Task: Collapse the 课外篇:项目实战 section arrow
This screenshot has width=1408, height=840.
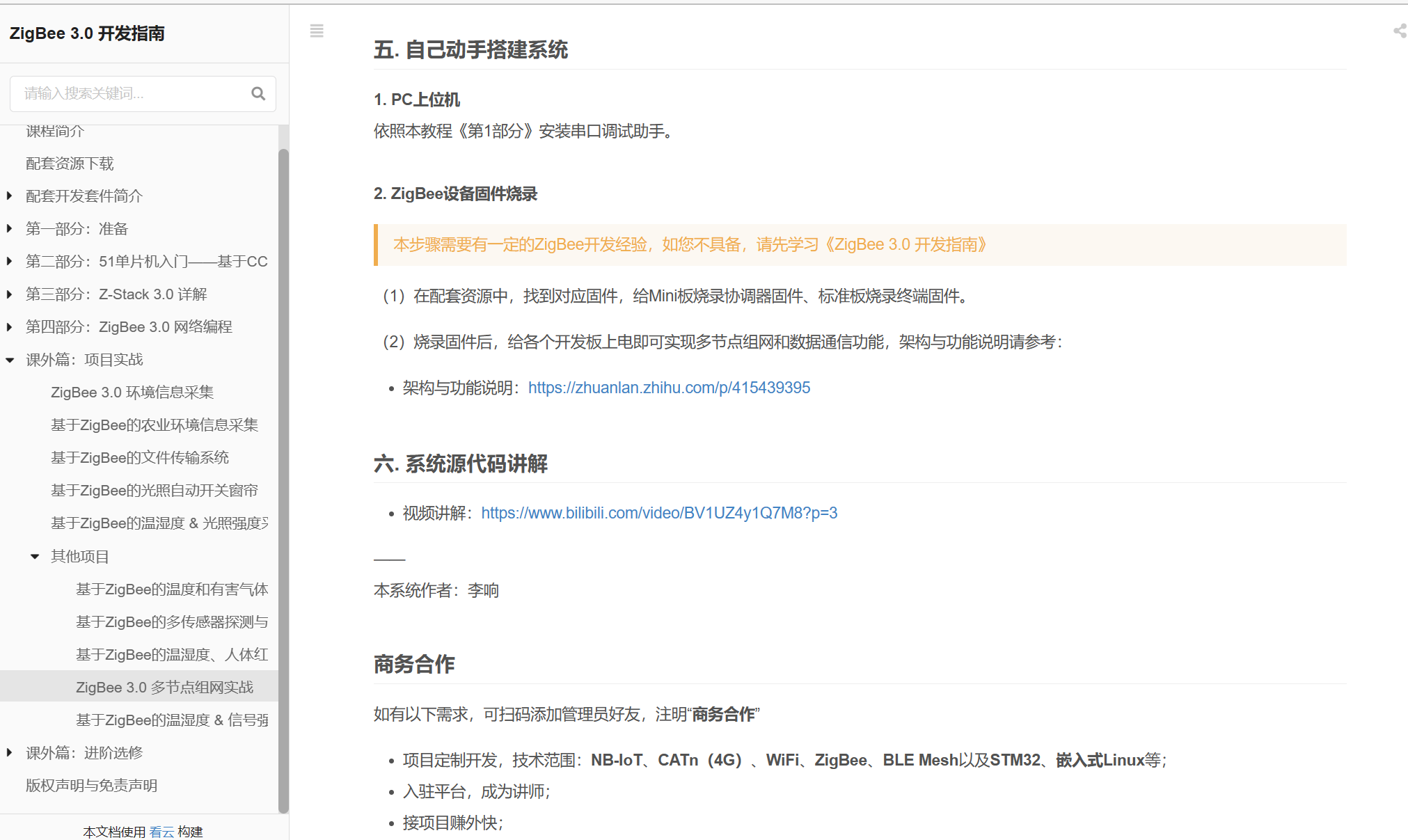Action: [9, 360]
